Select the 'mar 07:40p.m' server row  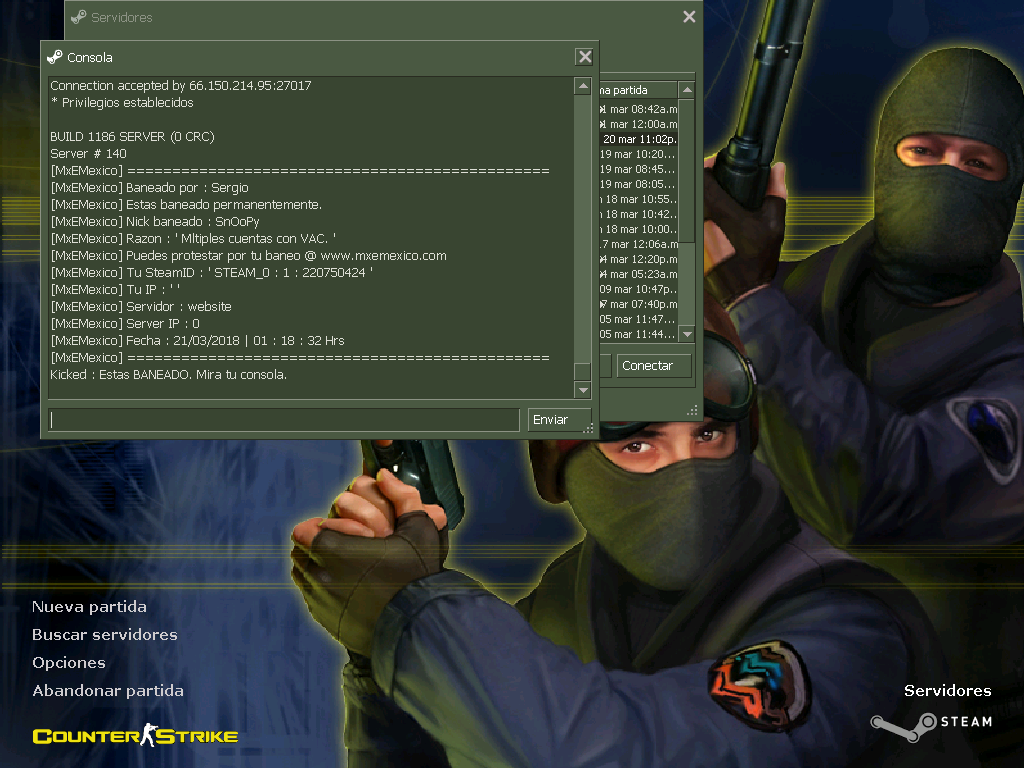pyautogui.click(x=638, y=304)
